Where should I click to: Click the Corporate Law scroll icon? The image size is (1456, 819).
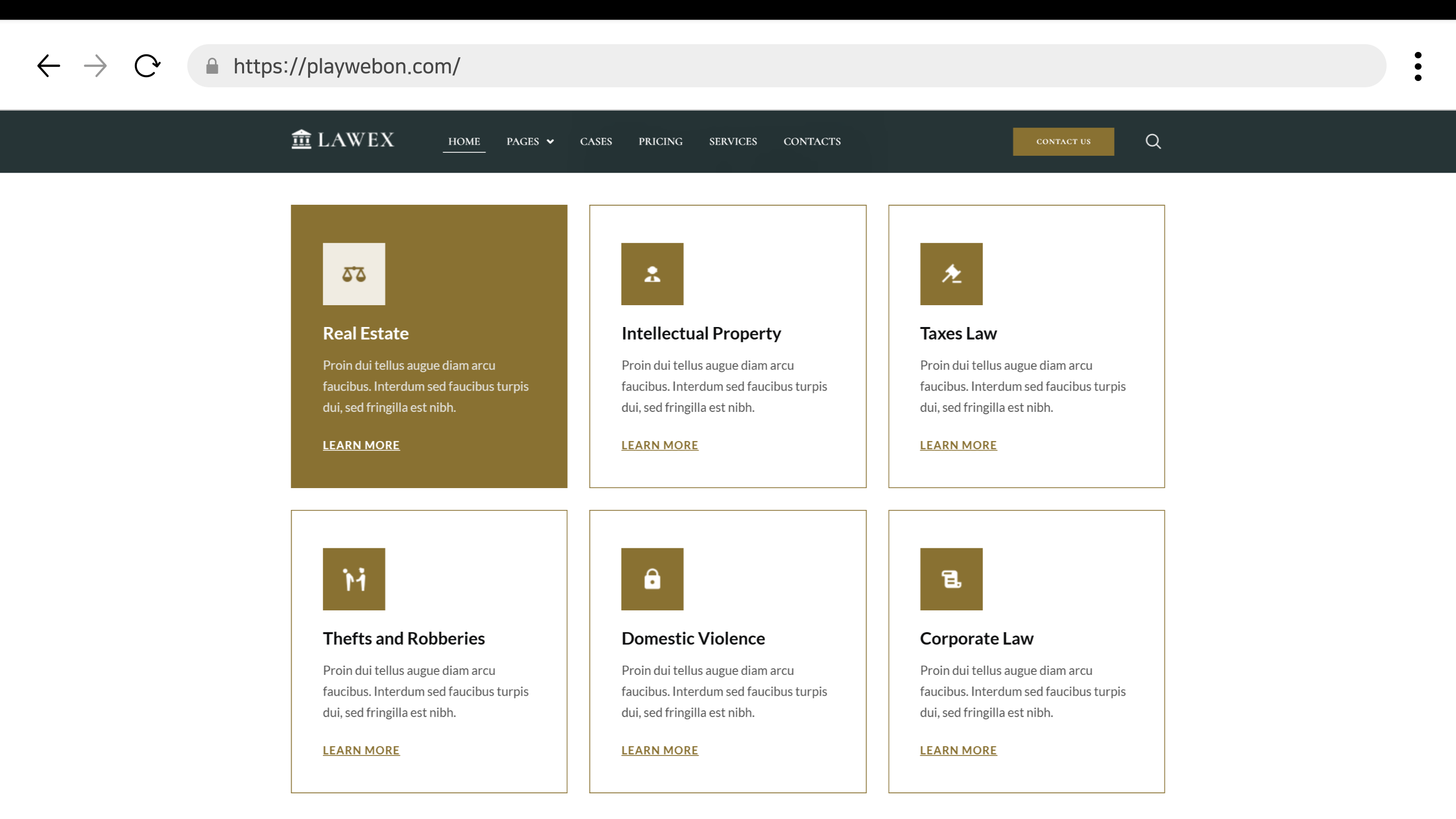click(951, 579)
